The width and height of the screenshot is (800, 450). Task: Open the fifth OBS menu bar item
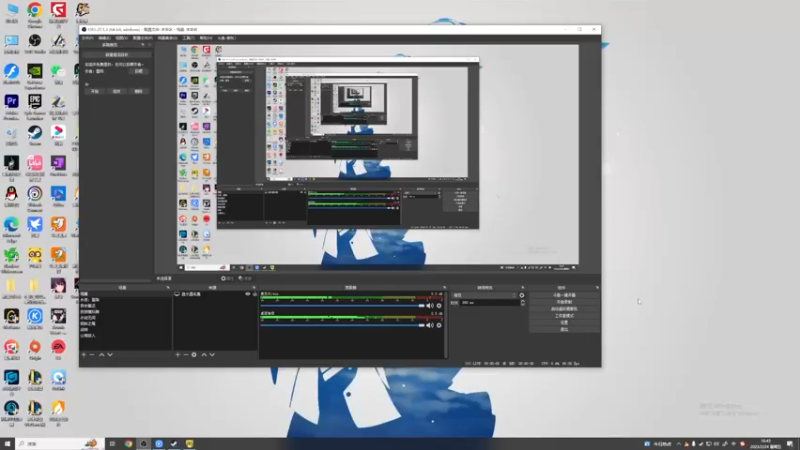point(167,38)
